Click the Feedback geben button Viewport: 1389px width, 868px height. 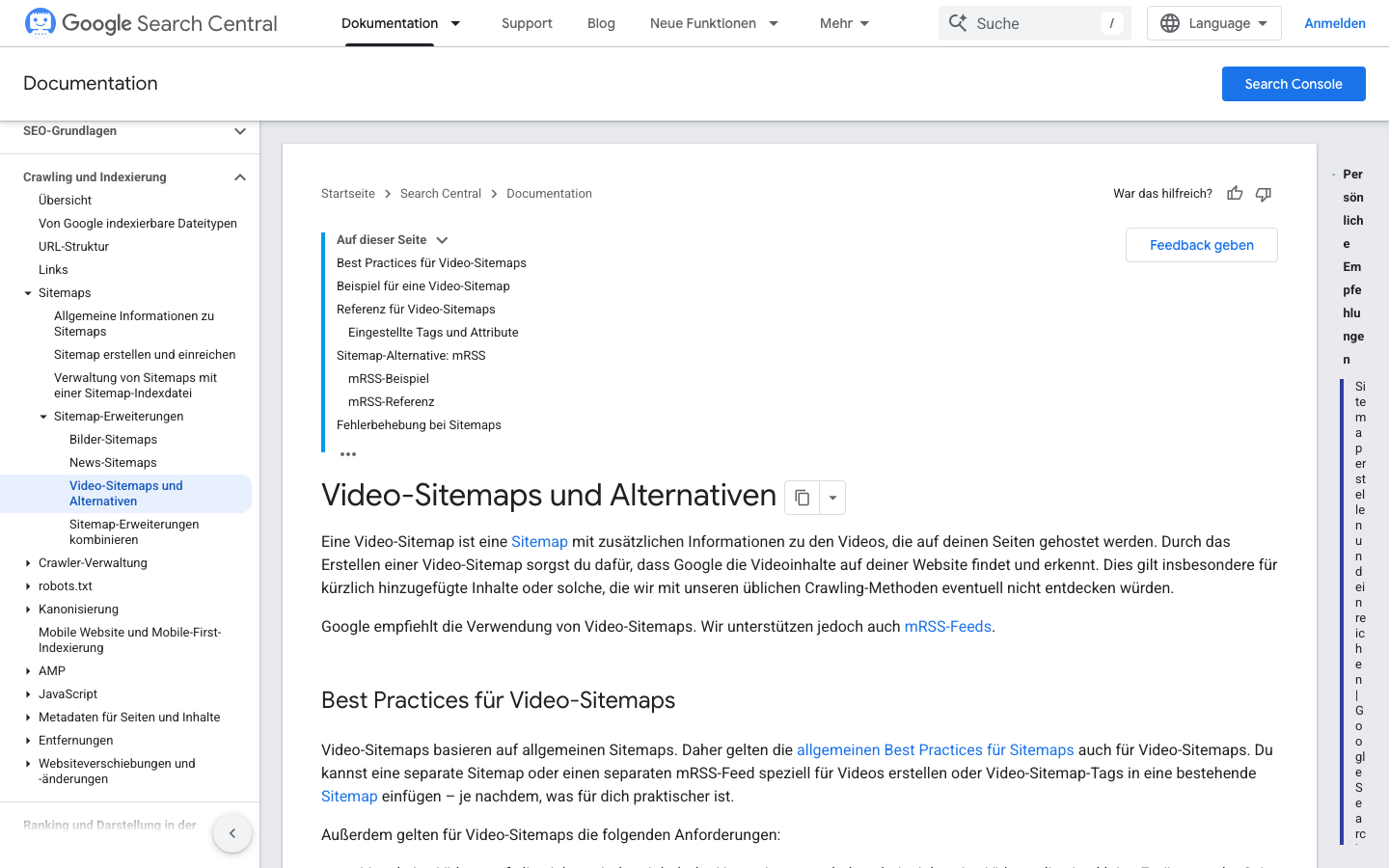click(x=1202, y=245)
